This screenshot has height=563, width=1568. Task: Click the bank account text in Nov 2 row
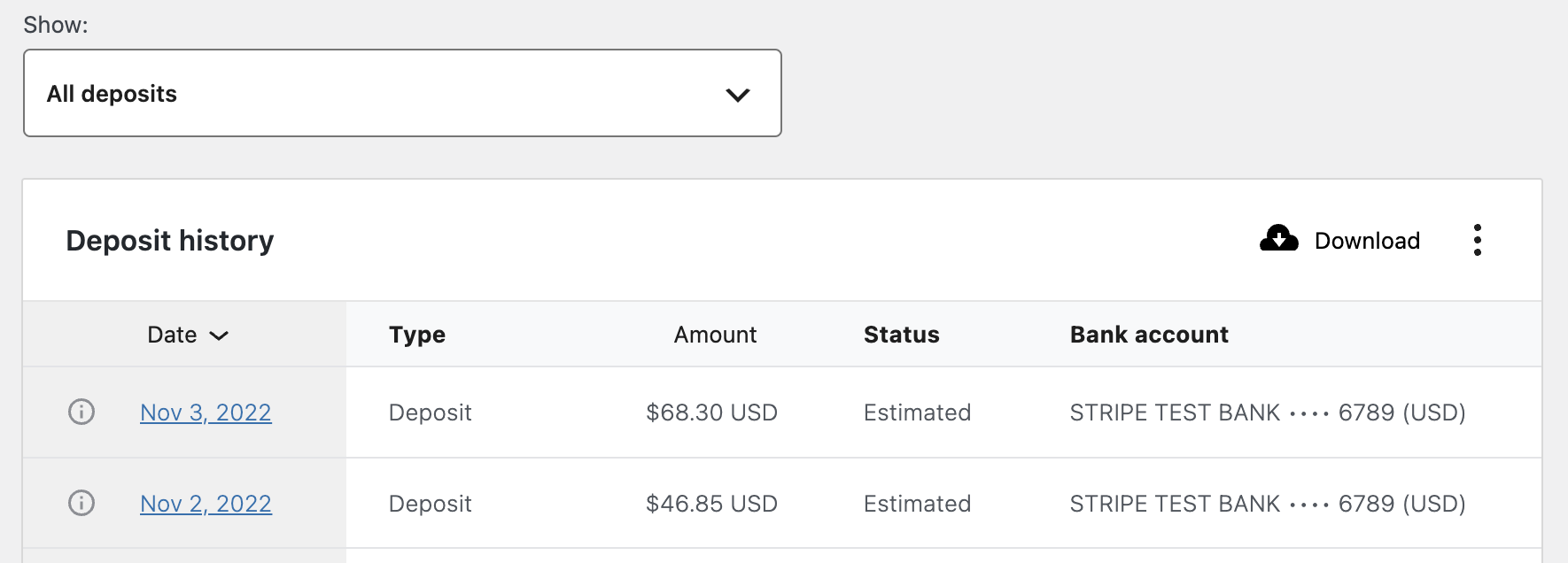point(1268,504)
